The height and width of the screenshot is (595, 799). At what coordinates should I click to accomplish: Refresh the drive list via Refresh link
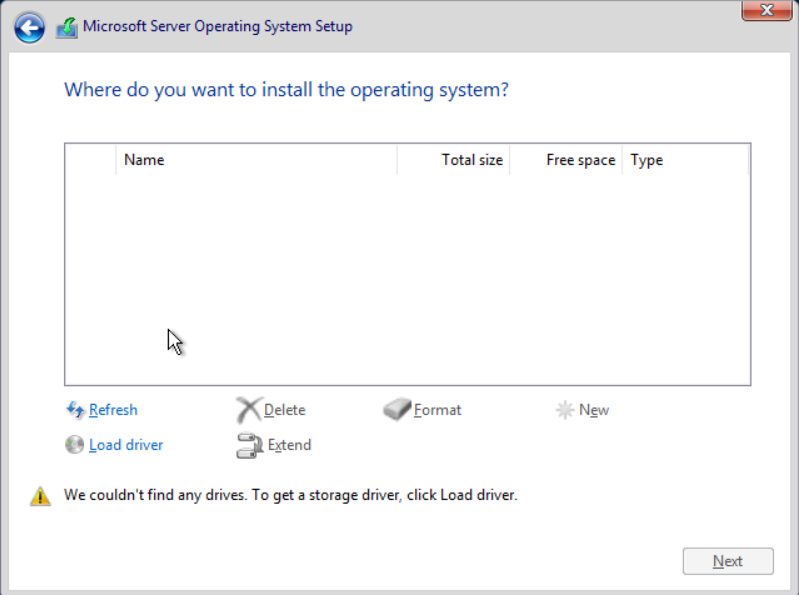(x=113, y=410)
